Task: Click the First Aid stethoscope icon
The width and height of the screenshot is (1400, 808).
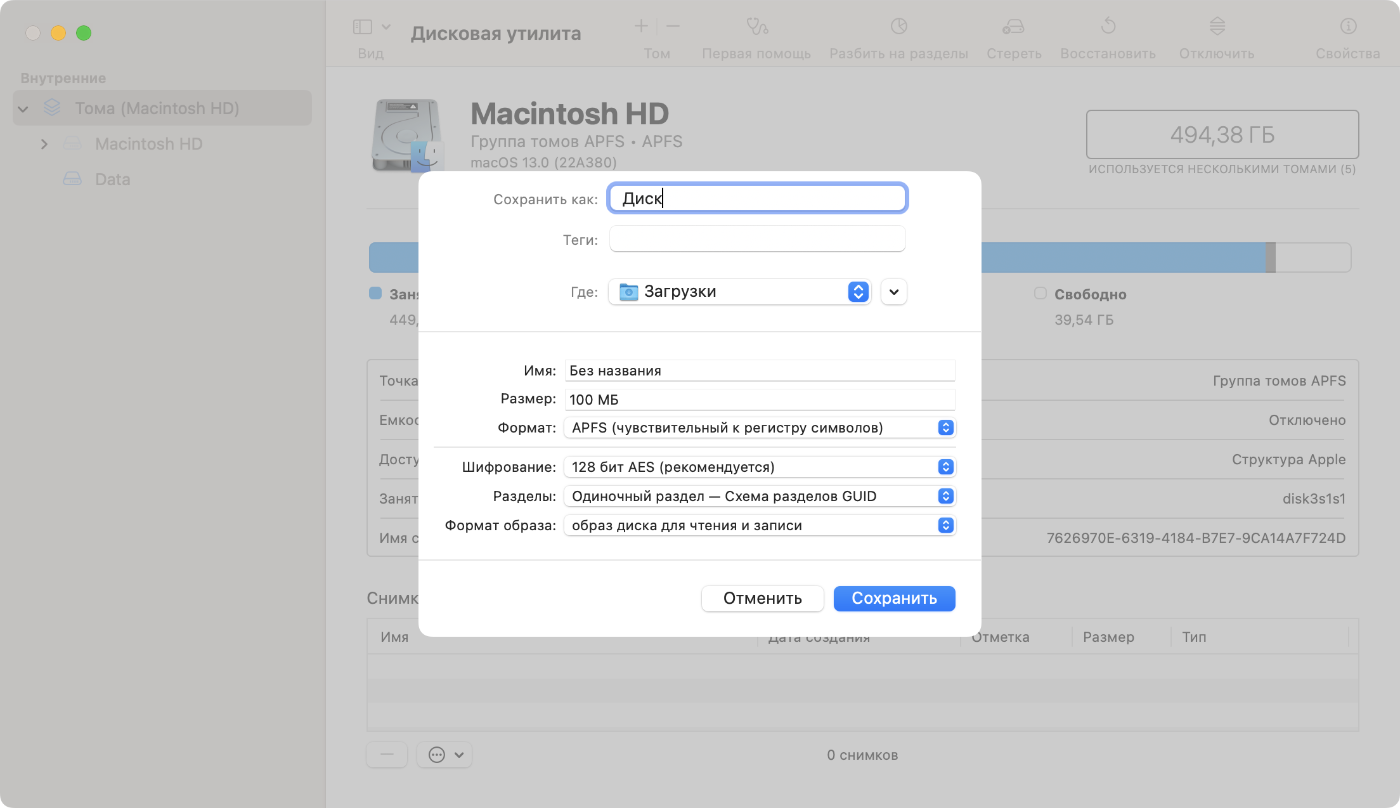Action: pyautogui.click(x=756, y=27)
